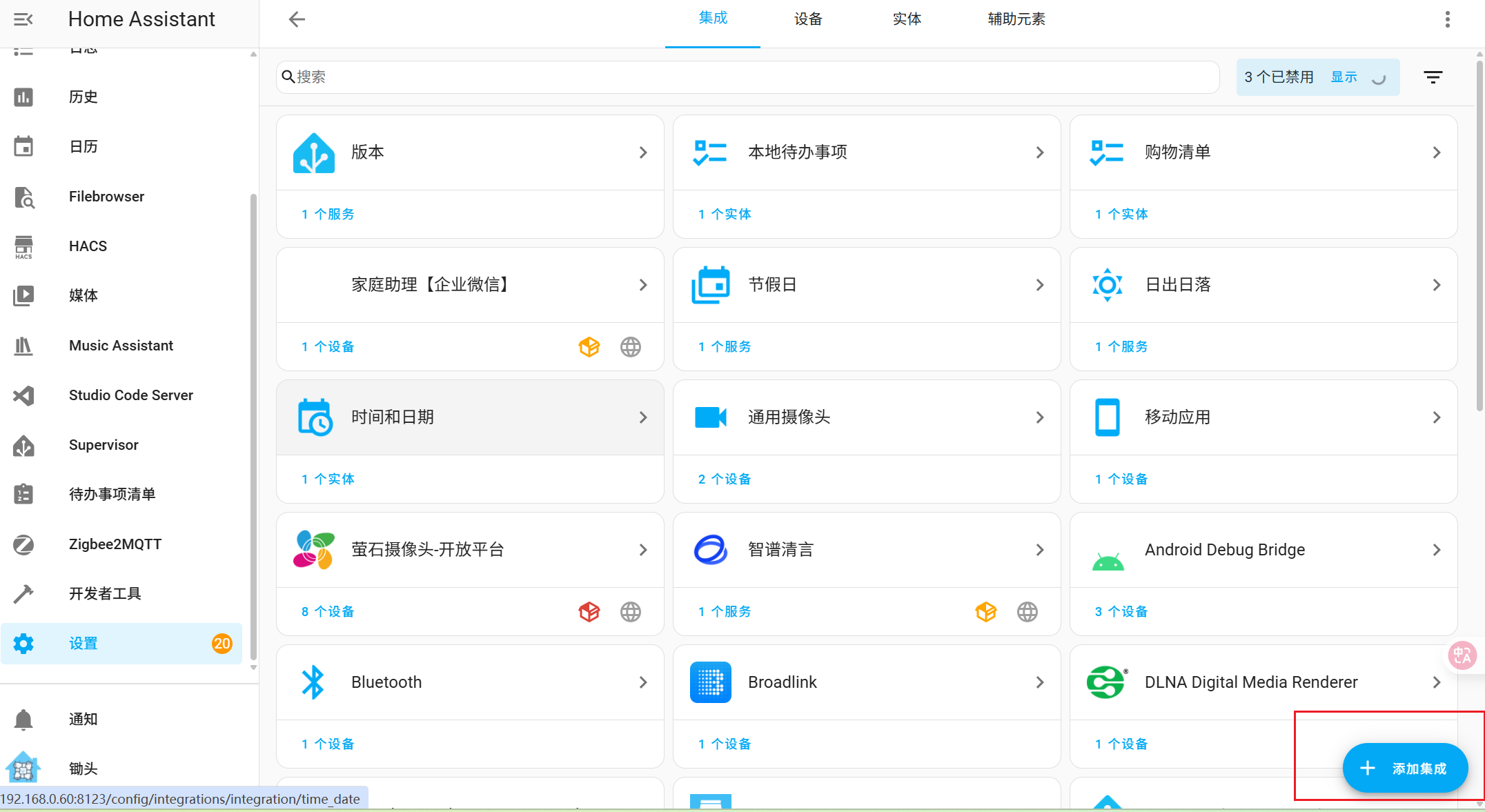Click the 通用摄像头 camera icon

point(711,417)
